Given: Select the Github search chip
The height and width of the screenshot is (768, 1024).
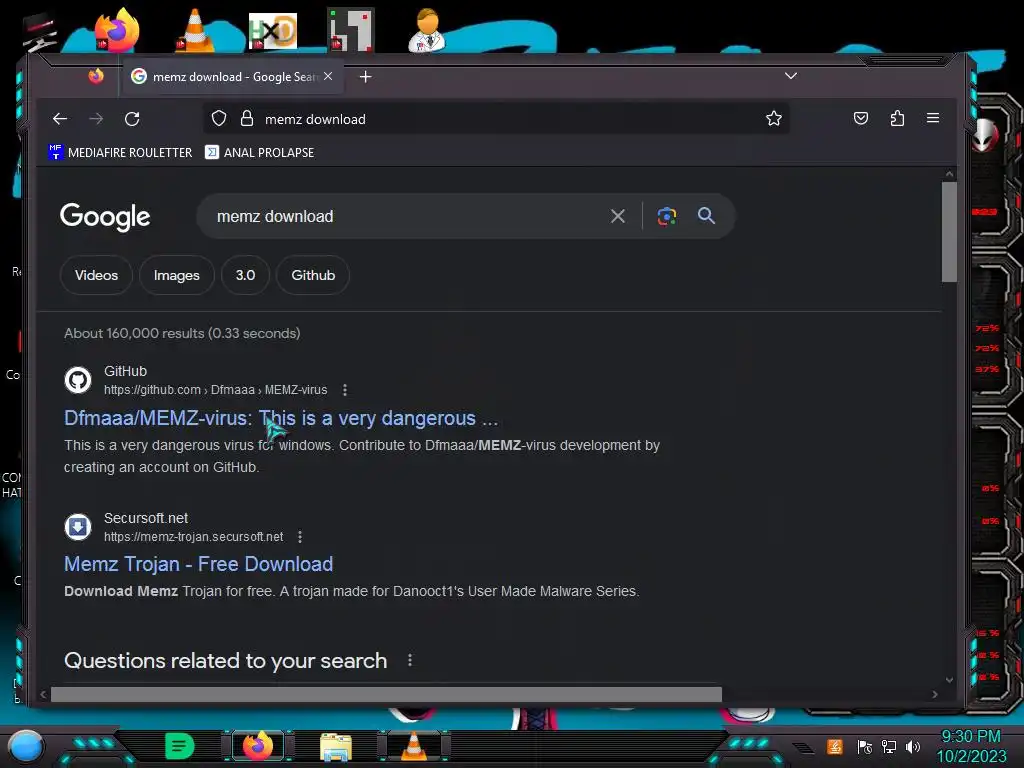Looking at the screenshot, I should tap(313, 275).
